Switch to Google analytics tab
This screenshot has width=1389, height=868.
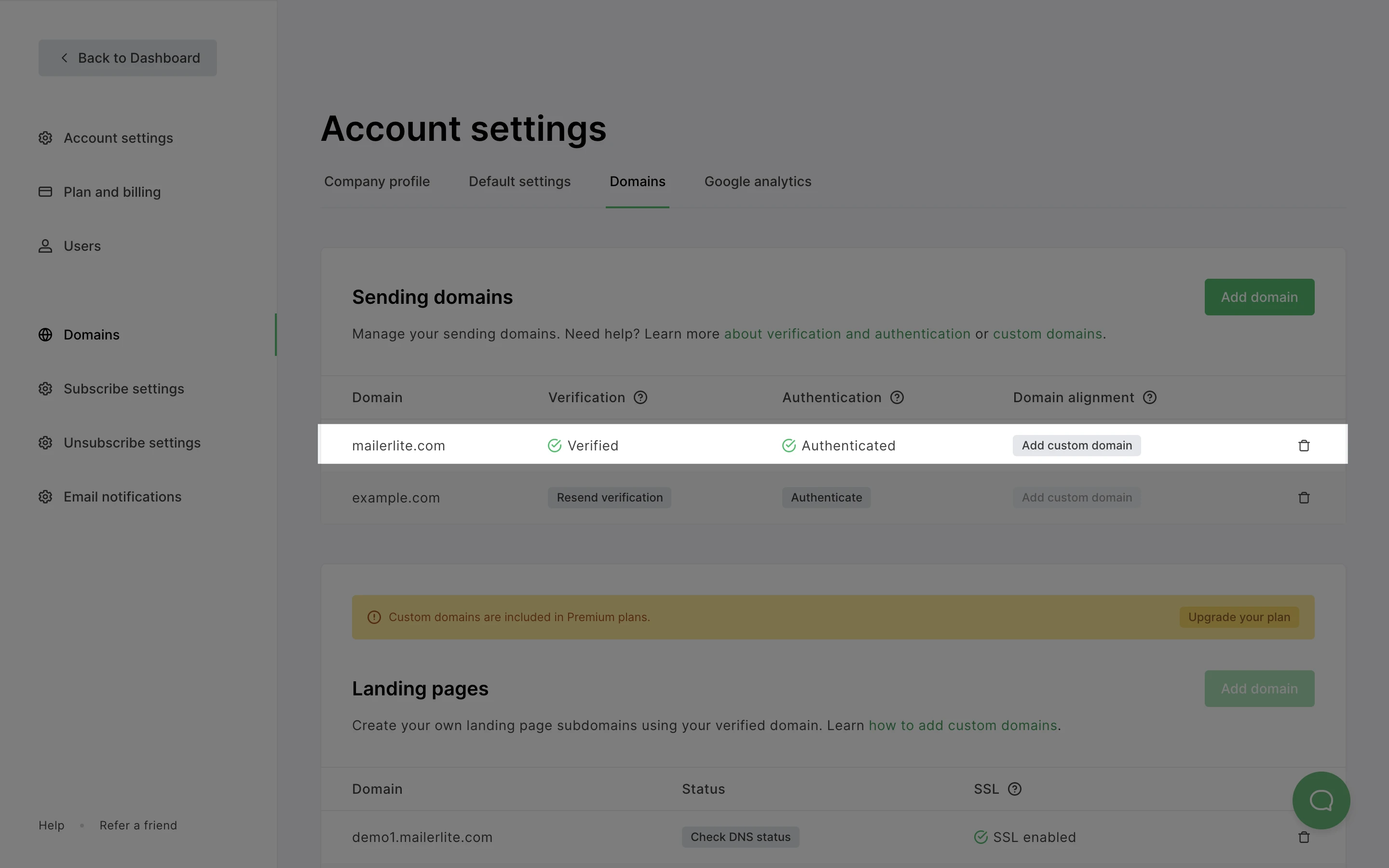[x=757, y=181]
